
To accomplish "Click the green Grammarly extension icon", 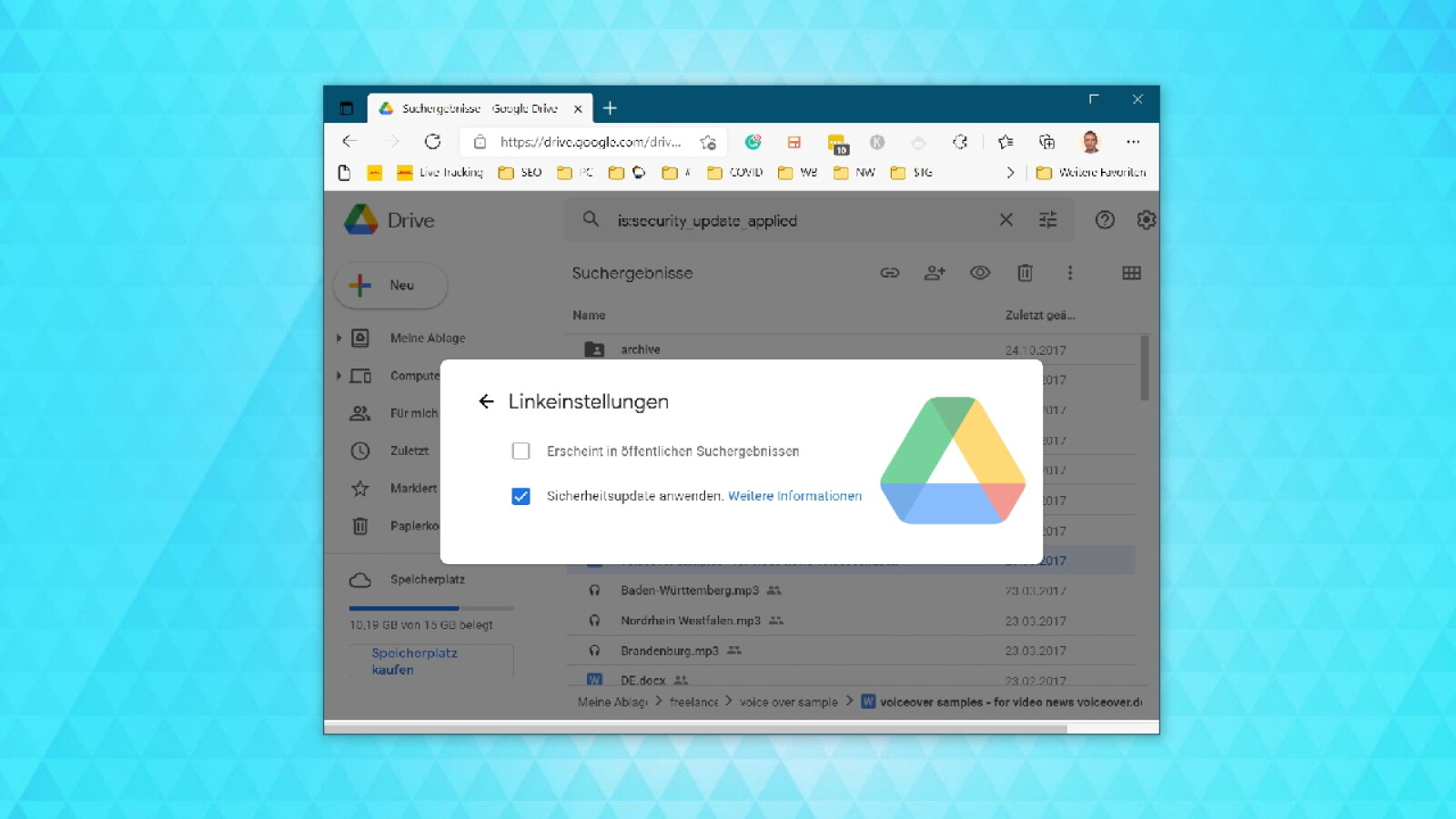I will point(753,142).
